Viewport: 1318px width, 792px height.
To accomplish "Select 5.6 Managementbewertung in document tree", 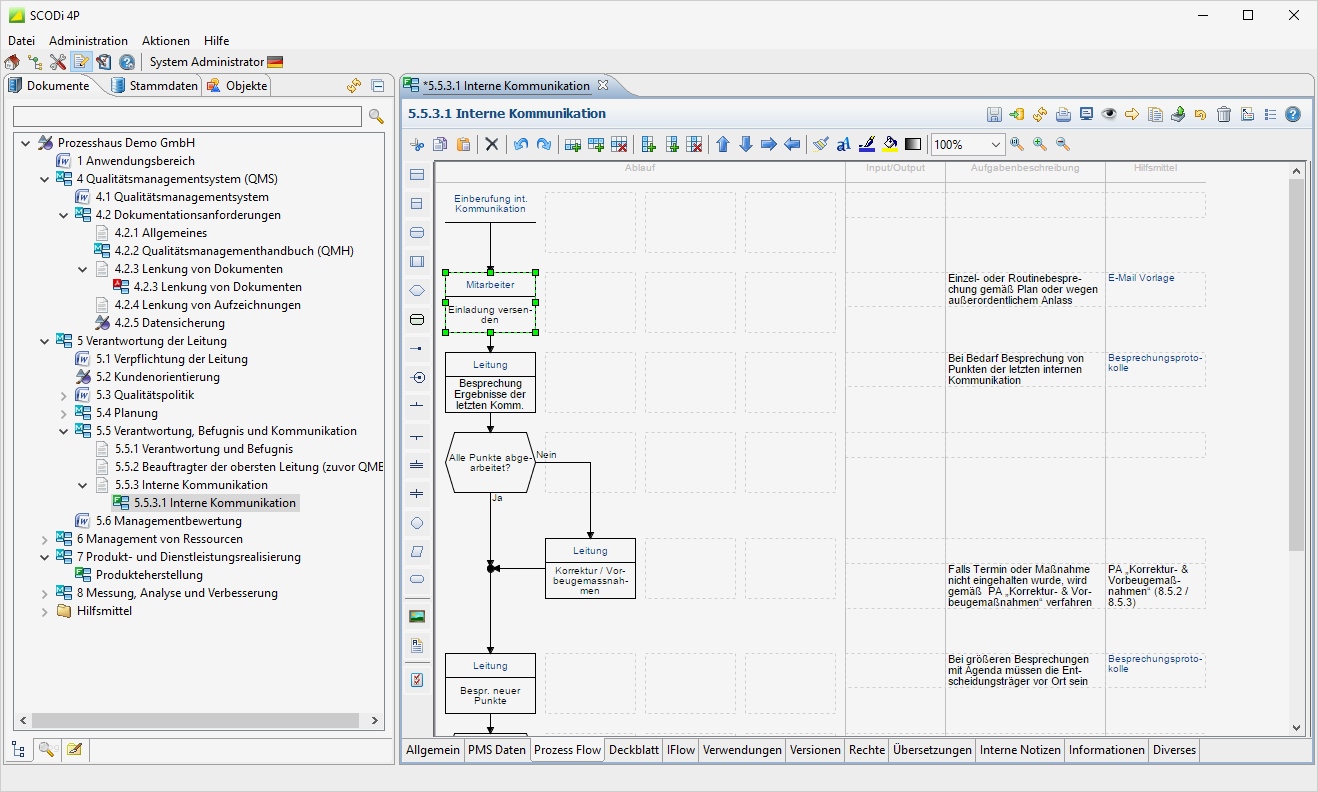I will 168,521.
